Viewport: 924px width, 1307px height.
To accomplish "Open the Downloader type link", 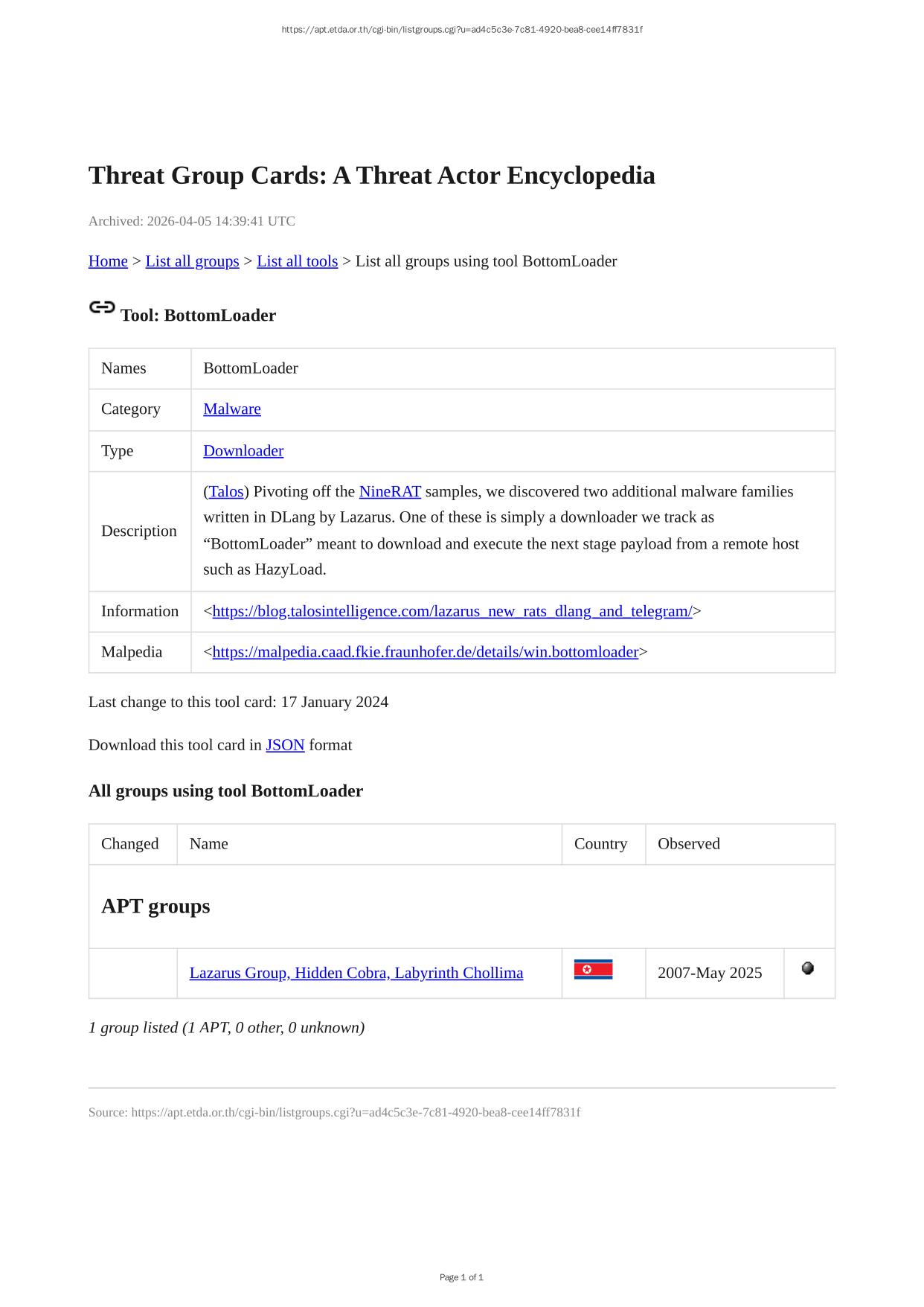I will click(243, 451).
